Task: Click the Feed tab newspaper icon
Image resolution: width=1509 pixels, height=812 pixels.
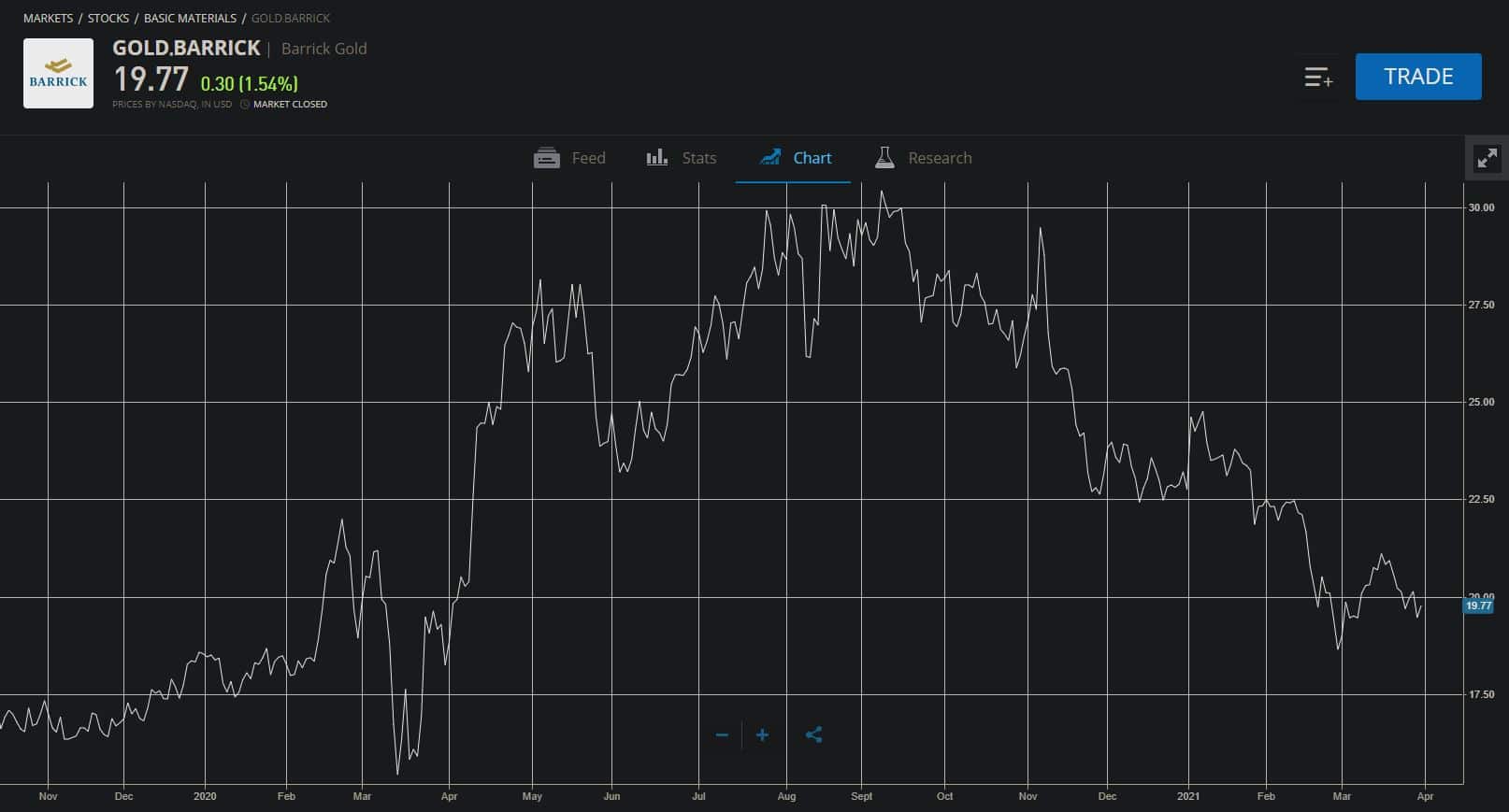Action: pos(546,158)
